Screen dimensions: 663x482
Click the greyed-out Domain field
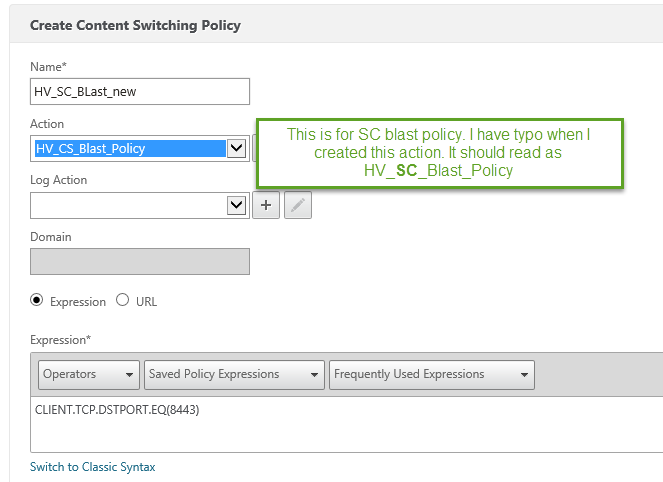pyautogui.click(x=140, y=262)
